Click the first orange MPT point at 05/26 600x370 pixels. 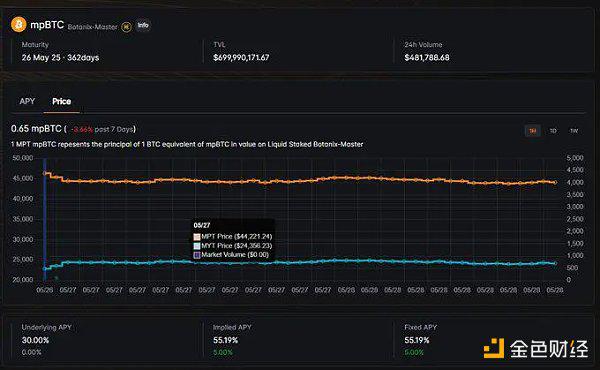[x=45, y=173]
